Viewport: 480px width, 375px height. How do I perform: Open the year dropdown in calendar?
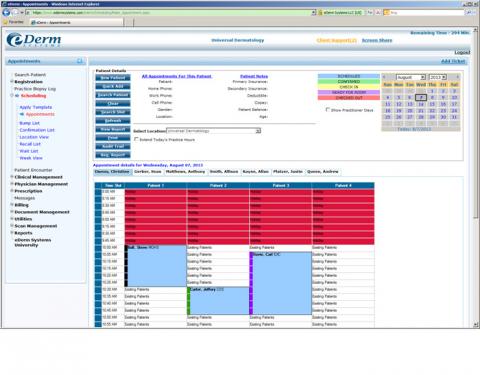[x=437, y=77]
